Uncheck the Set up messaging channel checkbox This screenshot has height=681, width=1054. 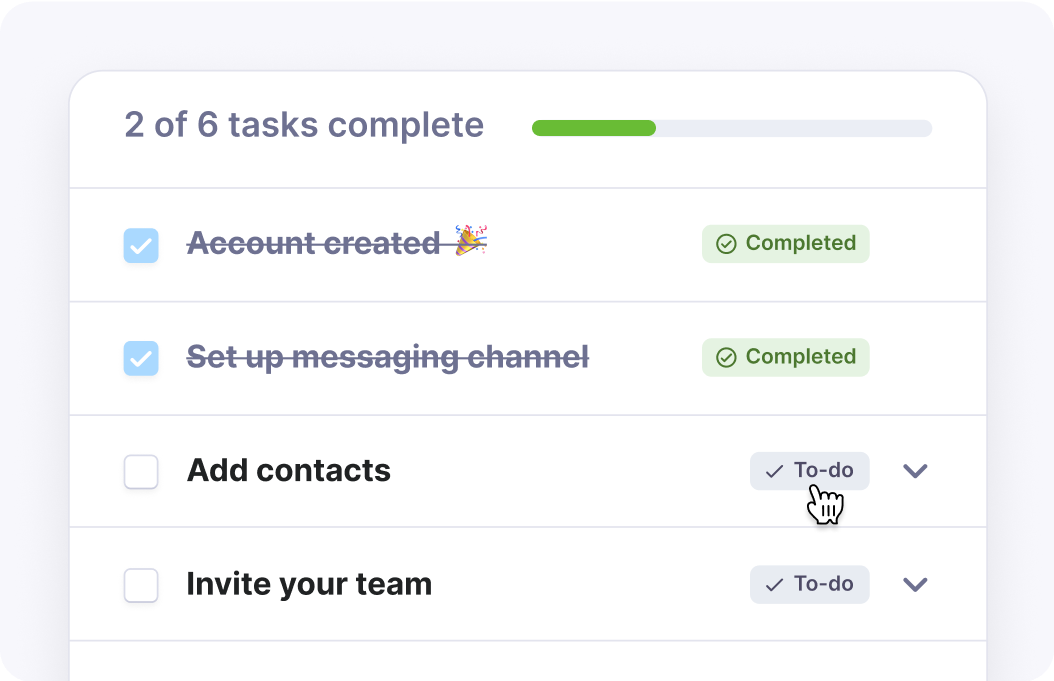141,358
